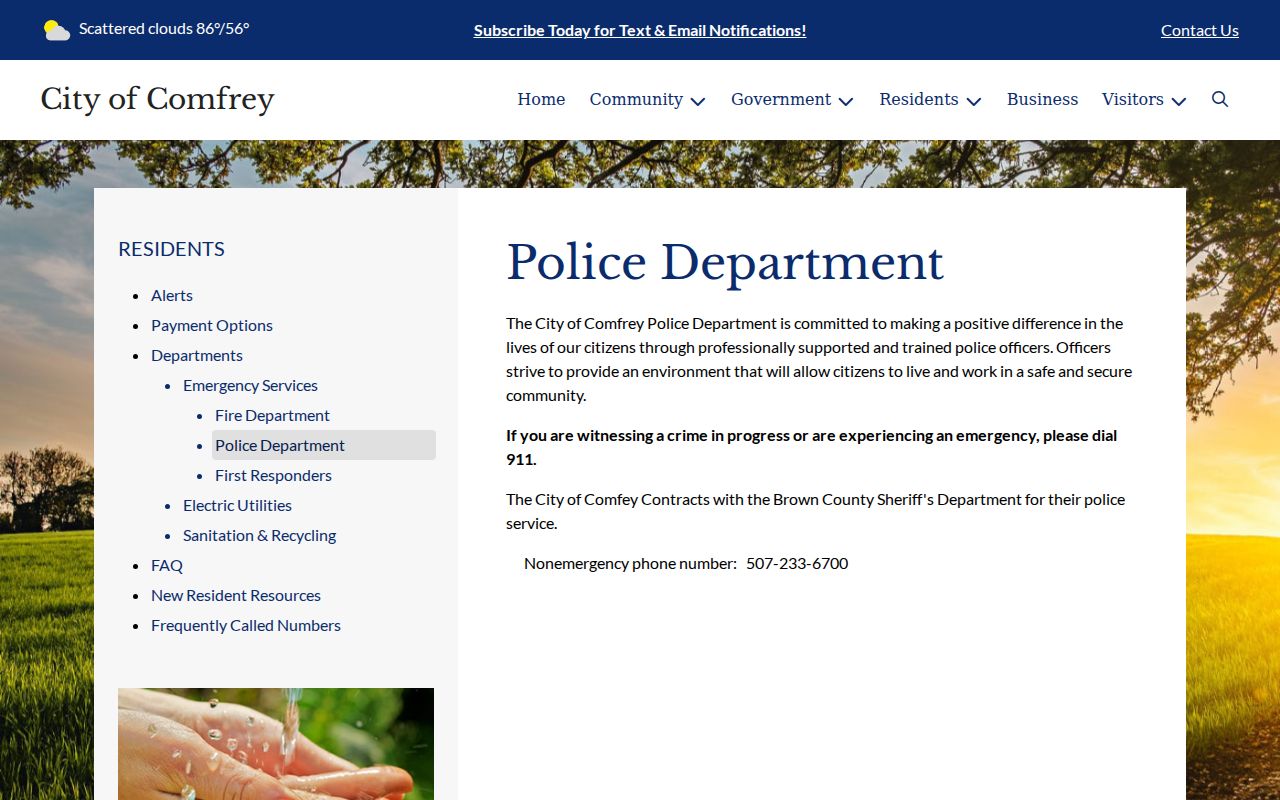Expand the Residents menu chevron
The image size is (1280, 800).
coord(974,101)
